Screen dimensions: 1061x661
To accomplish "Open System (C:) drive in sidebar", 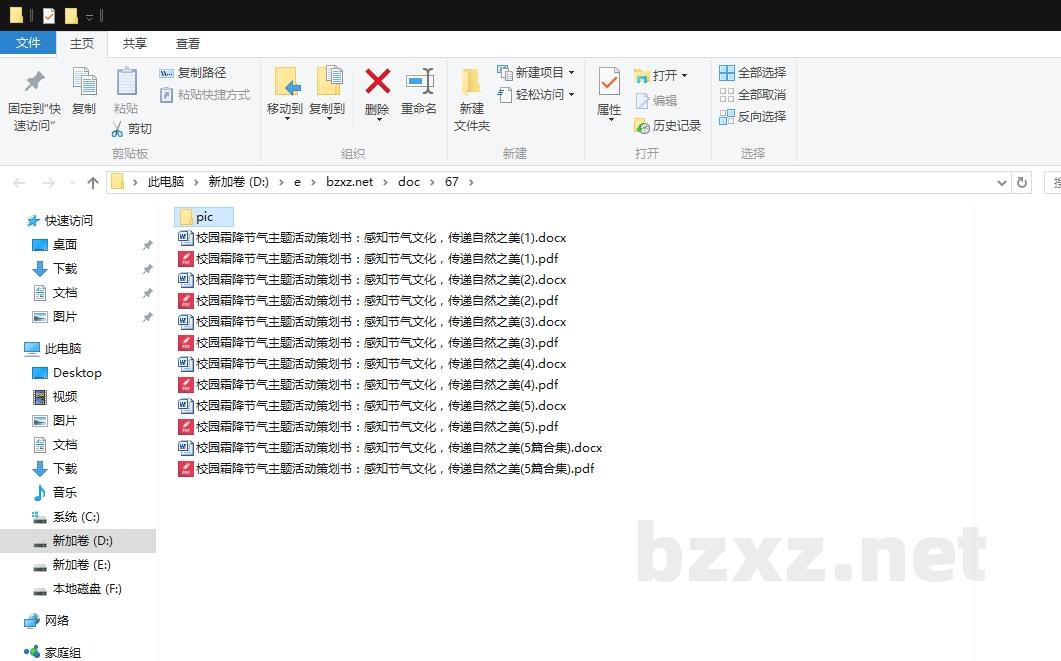I will 76,517.
